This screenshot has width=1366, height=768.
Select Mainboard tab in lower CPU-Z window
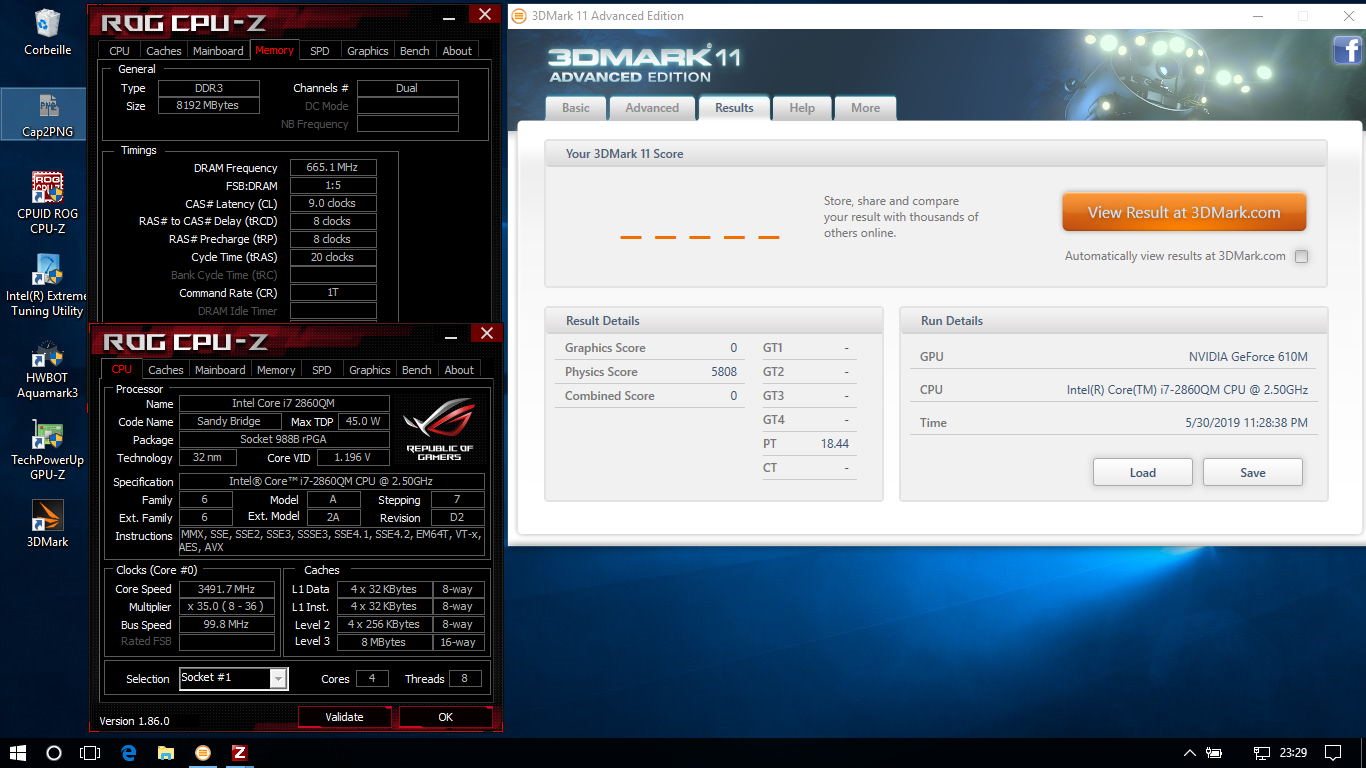click(x=220, y=370)
